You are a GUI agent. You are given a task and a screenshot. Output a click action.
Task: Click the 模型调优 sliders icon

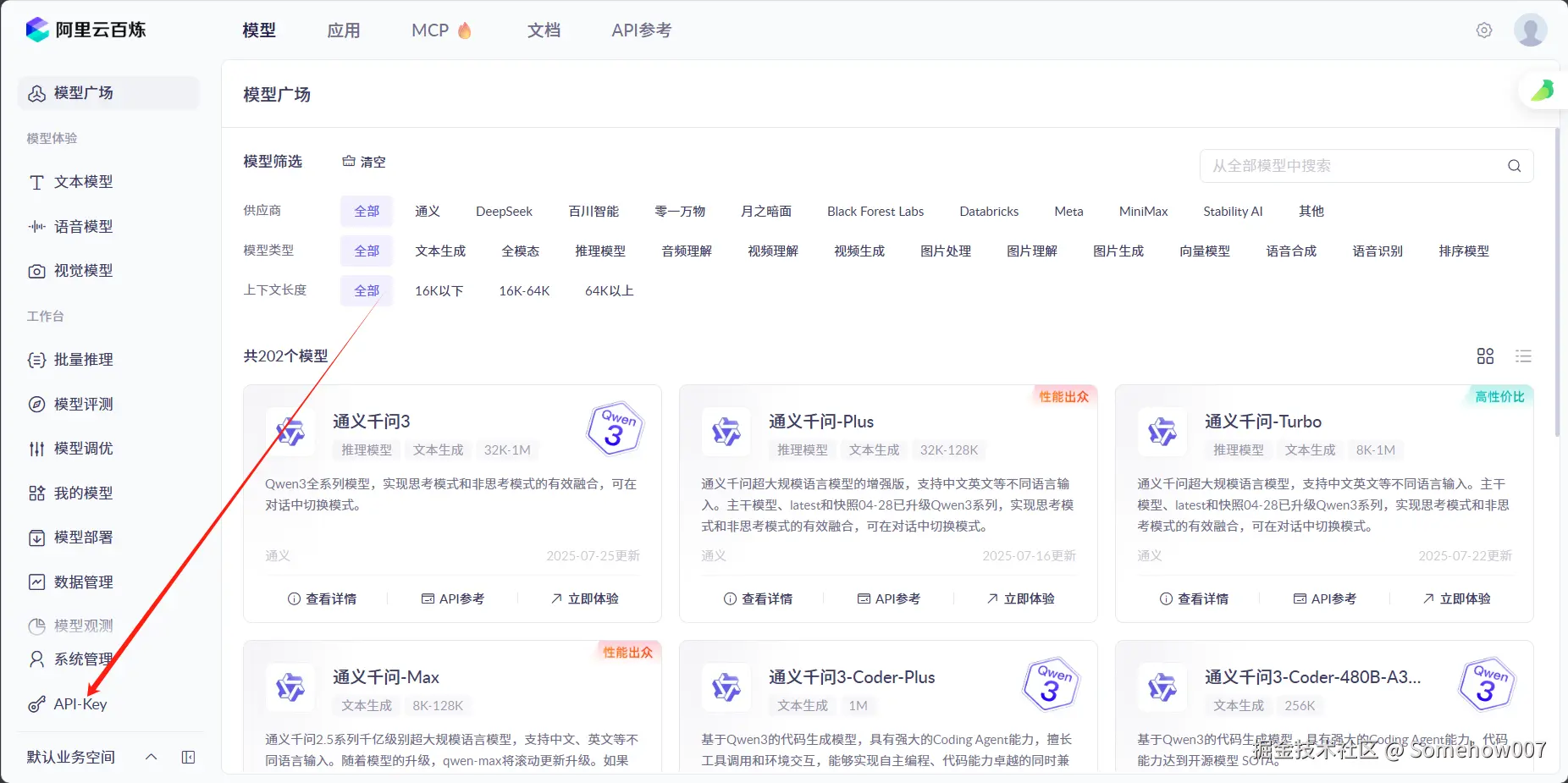pyautogui.click(x=36, y=449)
